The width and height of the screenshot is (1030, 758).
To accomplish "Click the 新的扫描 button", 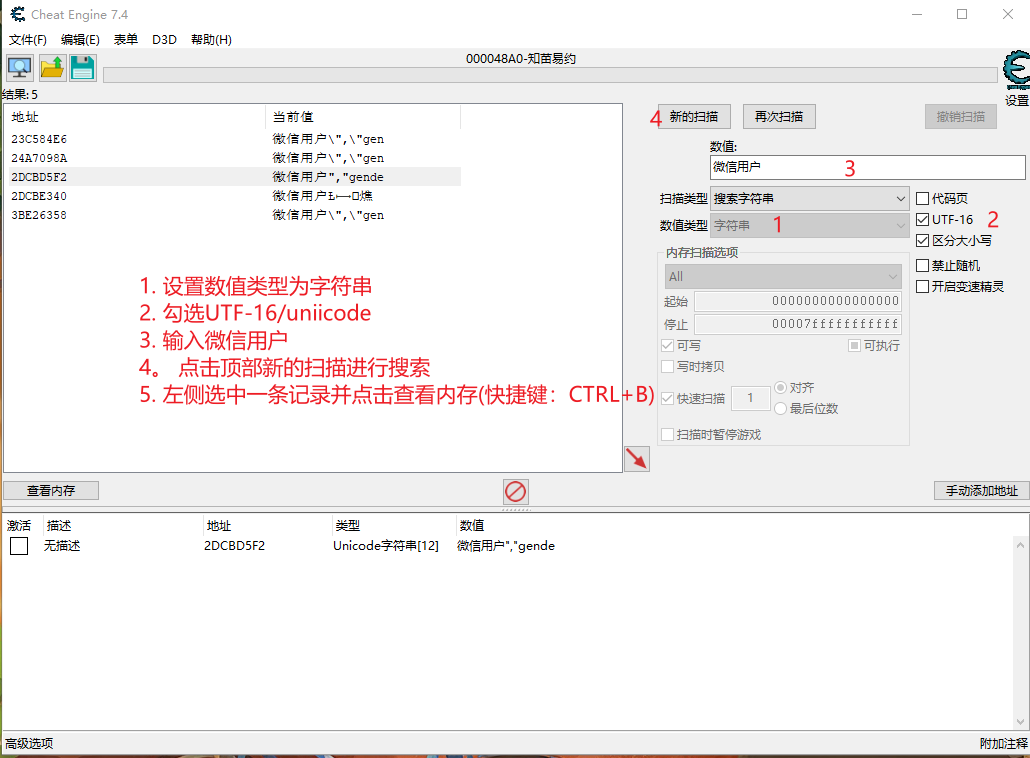I will coord(694,117).
